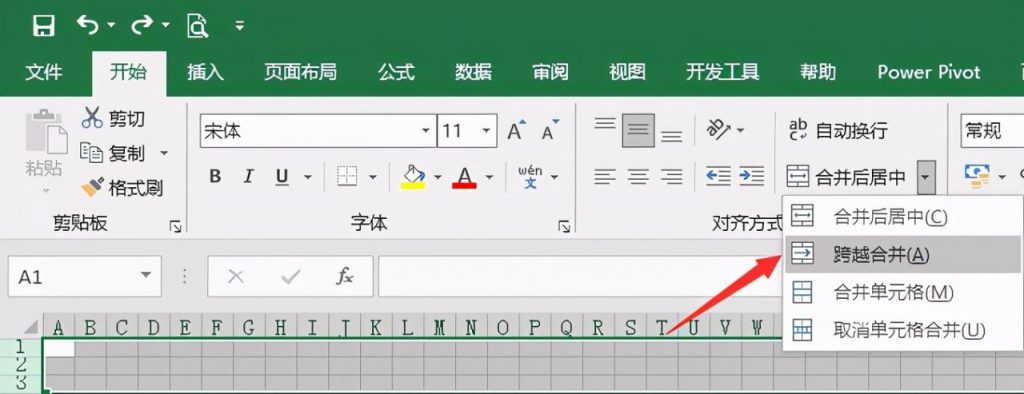Image resolution: width=1024 pixels, height=394 pixels.
Task: Choose 取消单元格合并(U) from the menu
Action: 903,329
